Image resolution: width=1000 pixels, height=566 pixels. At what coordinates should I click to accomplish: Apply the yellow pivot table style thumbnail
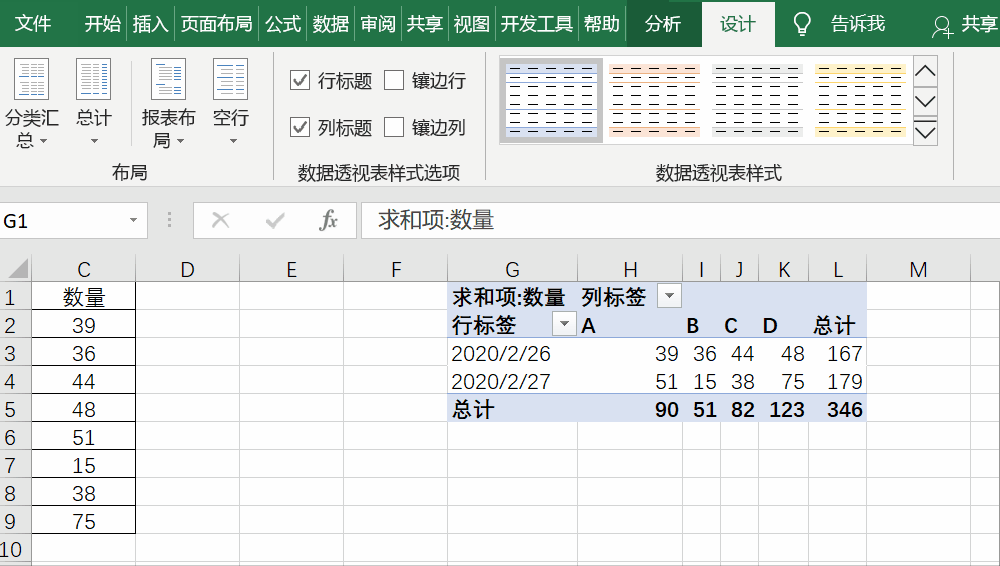860,100
